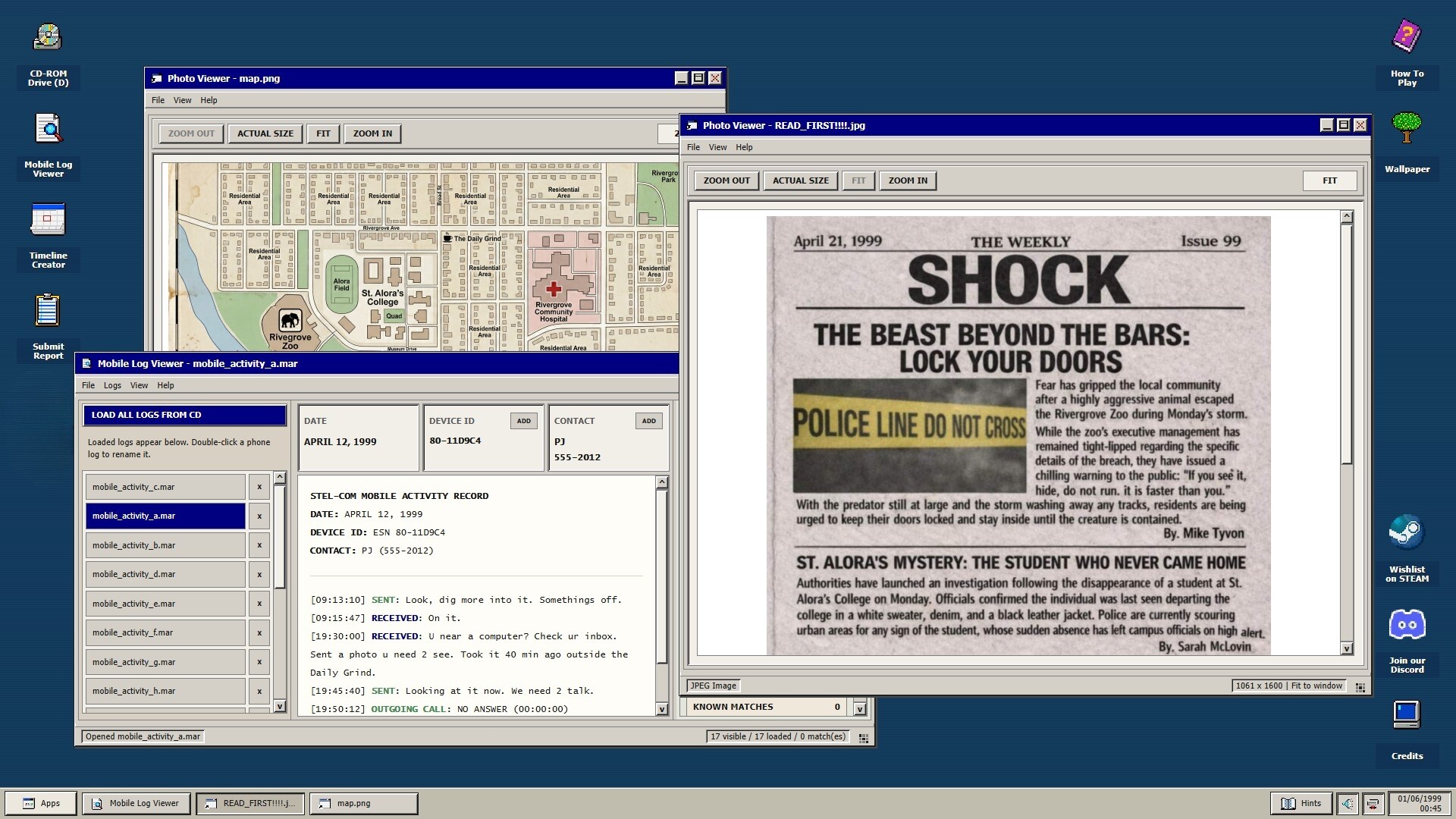Open the Mobile Log Viewer desktop icon
The image size is (1456, 819).
coord(48,146)
